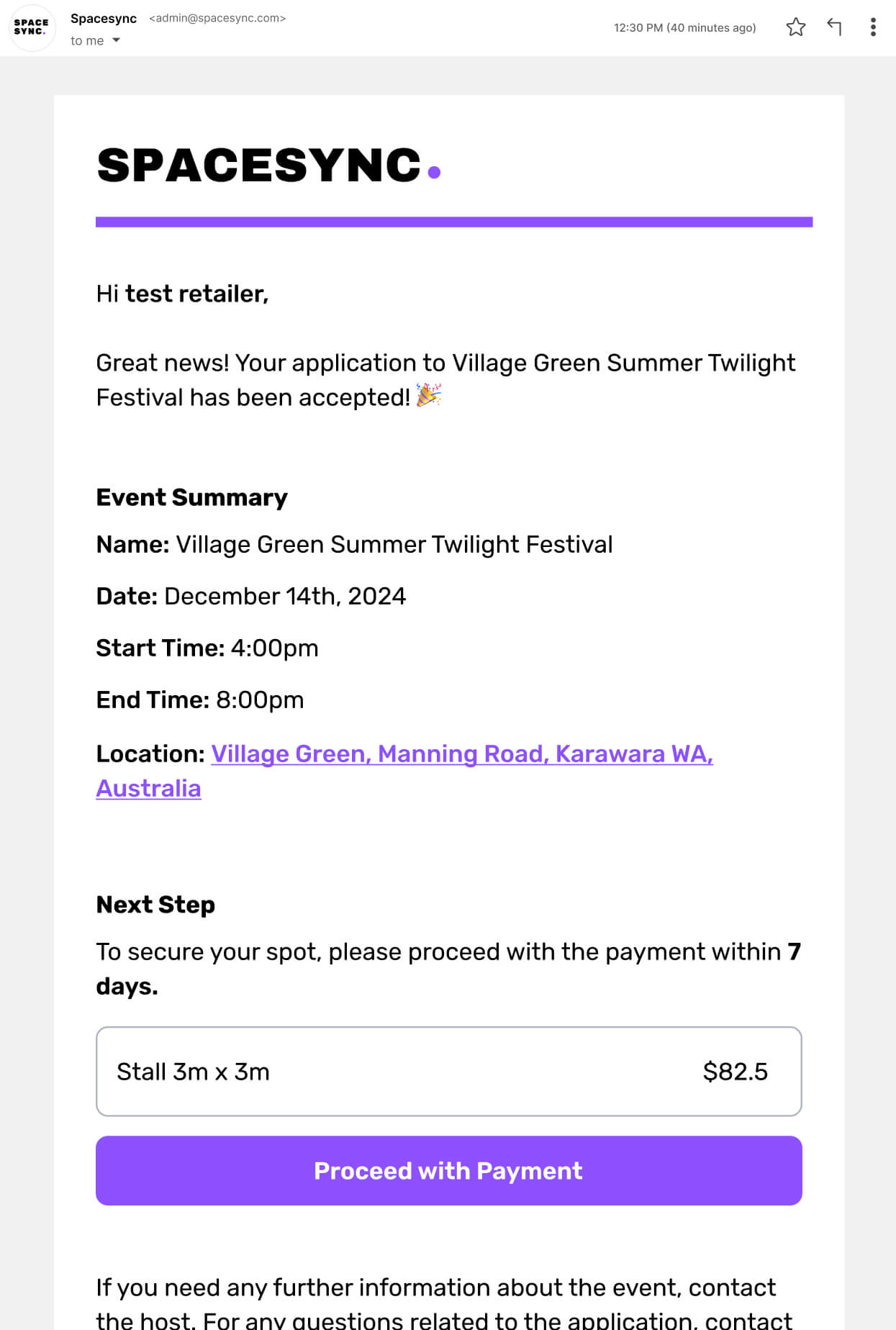
Task: Click the party popper emoji
Action: tap(428, 395)
